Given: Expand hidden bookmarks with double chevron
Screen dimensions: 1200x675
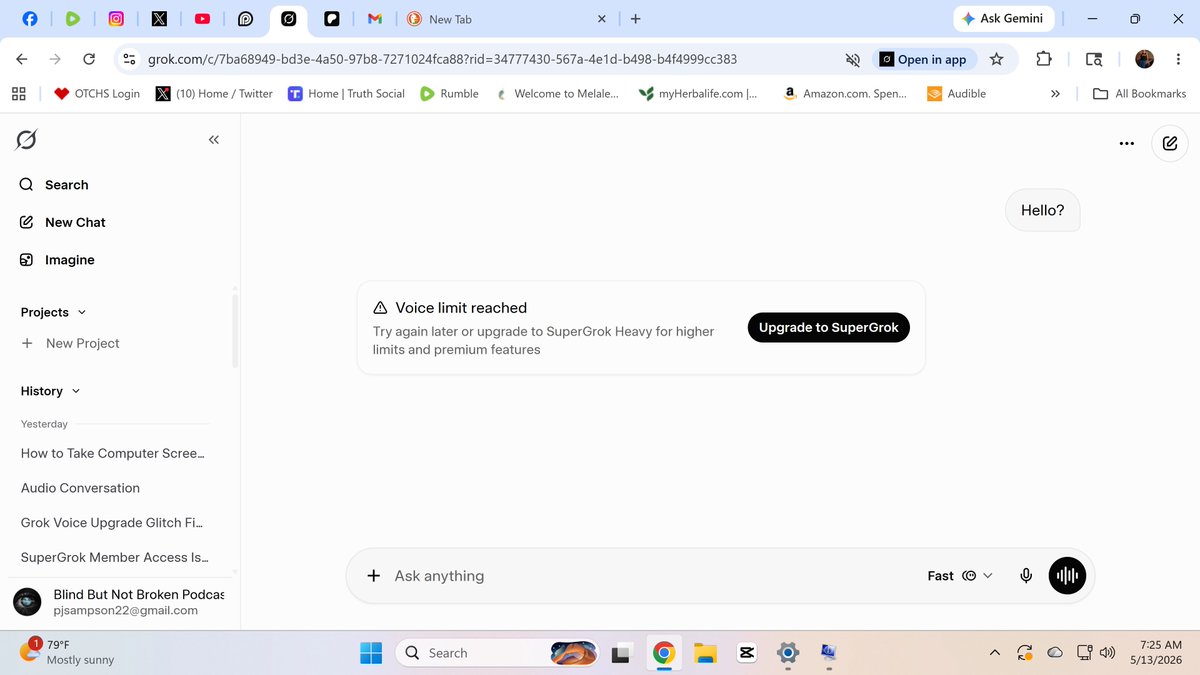Looking at the screenshot, I should point(1055,94).
